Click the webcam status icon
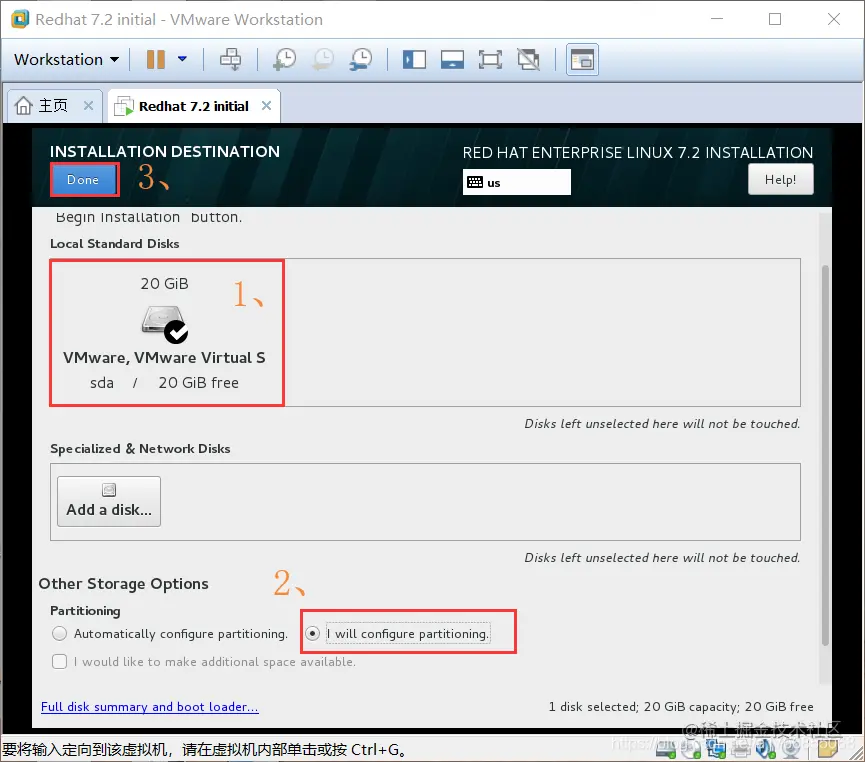This screenshot has width=865, height=762. coord(791,748)
